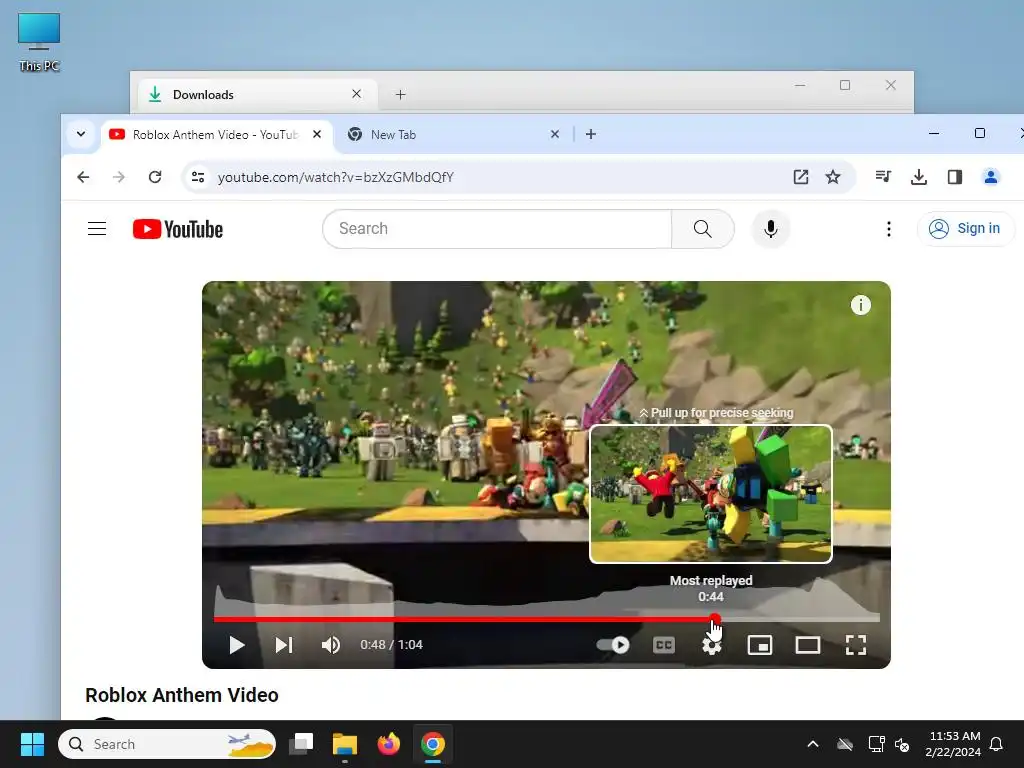This screenshot has height=768, width=1024.
Task: Switch to theater mode
Action: pos(808,645)
